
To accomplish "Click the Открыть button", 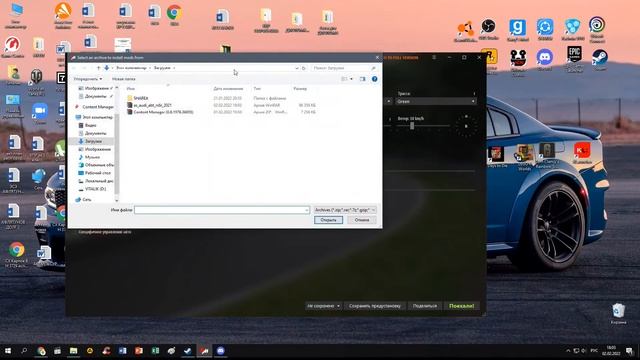I will click(x=328, y=220).
